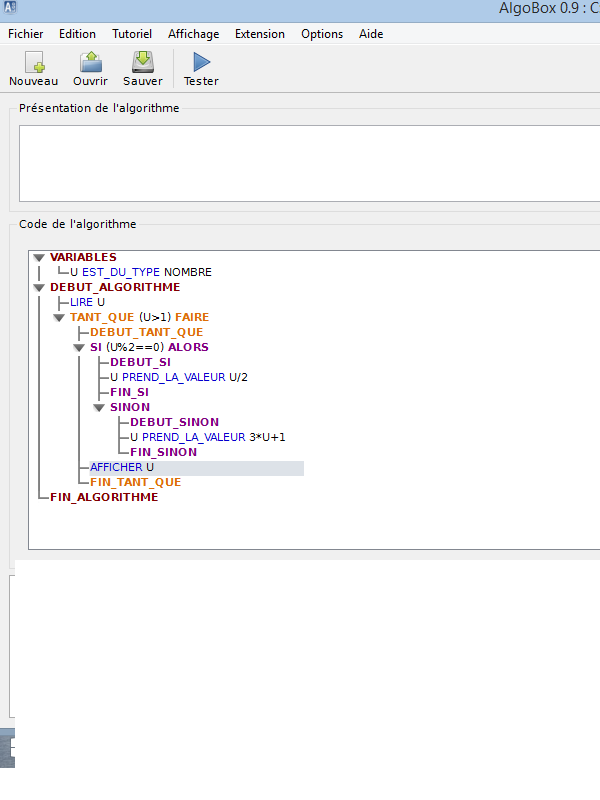Collapse the SINON branch

click(x=99, y=408)
